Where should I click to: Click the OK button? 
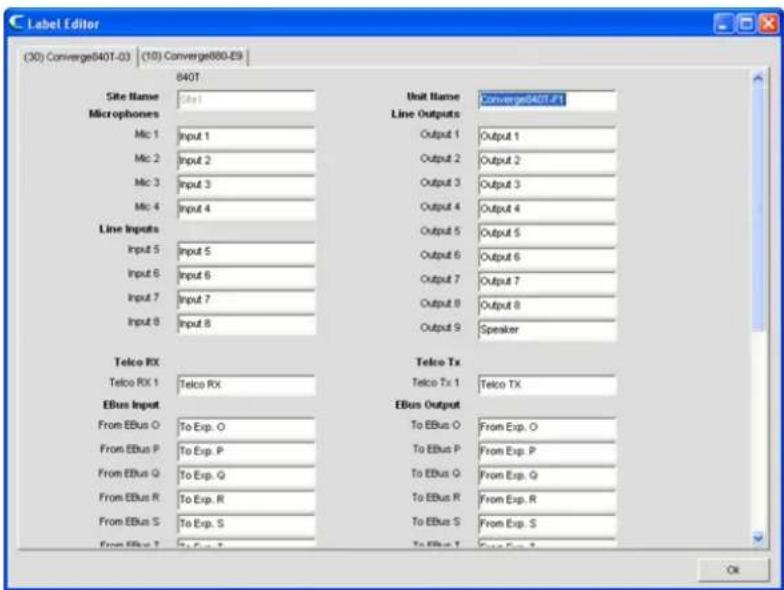click(733, 570)
